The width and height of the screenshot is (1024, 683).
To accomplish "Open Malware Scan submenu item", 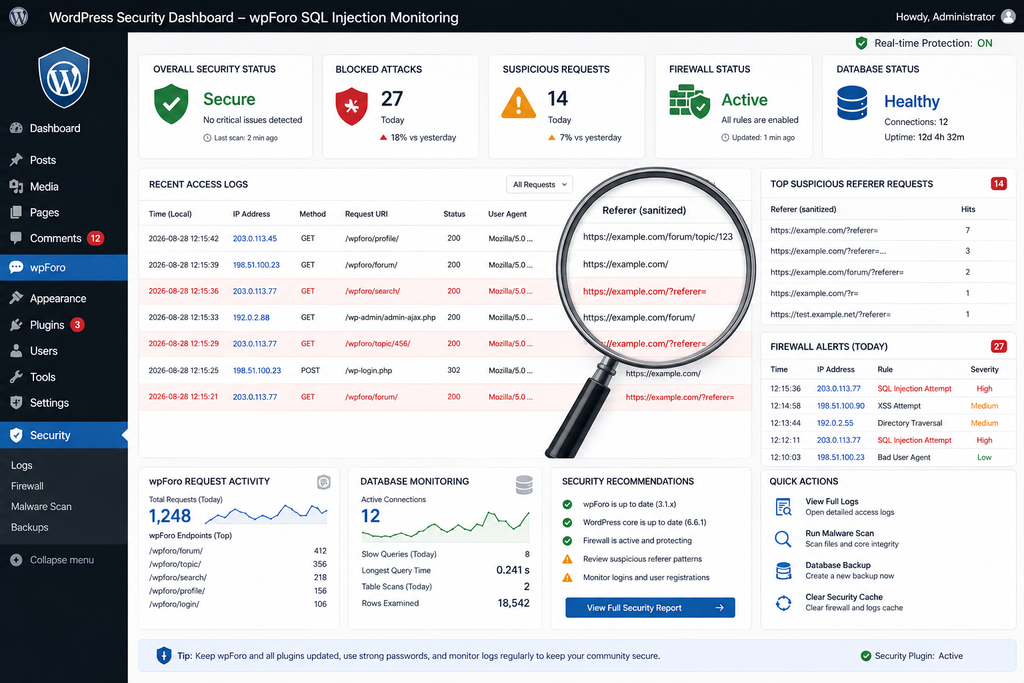I will 41,506.
